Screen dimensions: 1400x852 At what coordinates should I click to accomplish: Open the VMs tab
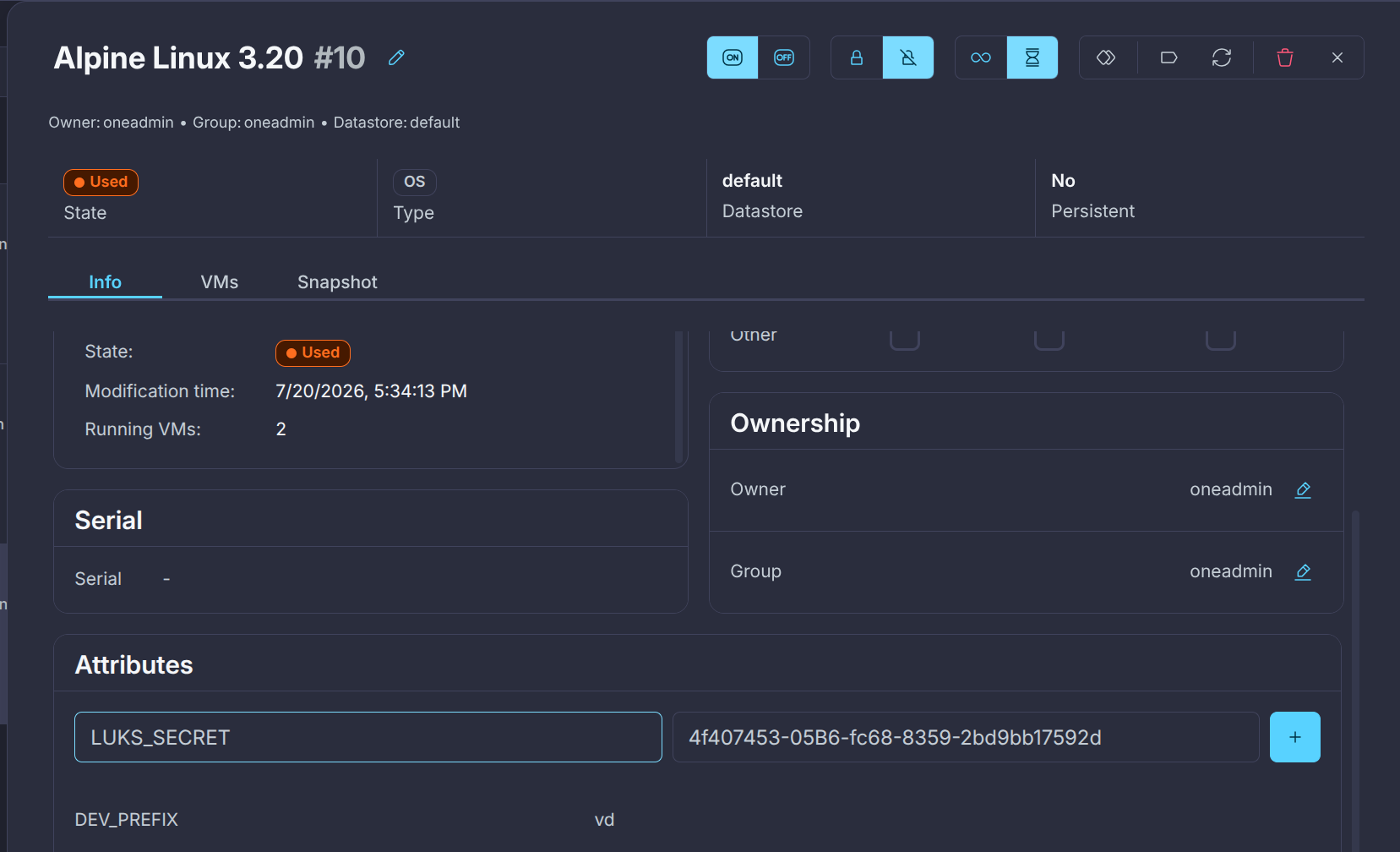220,282
